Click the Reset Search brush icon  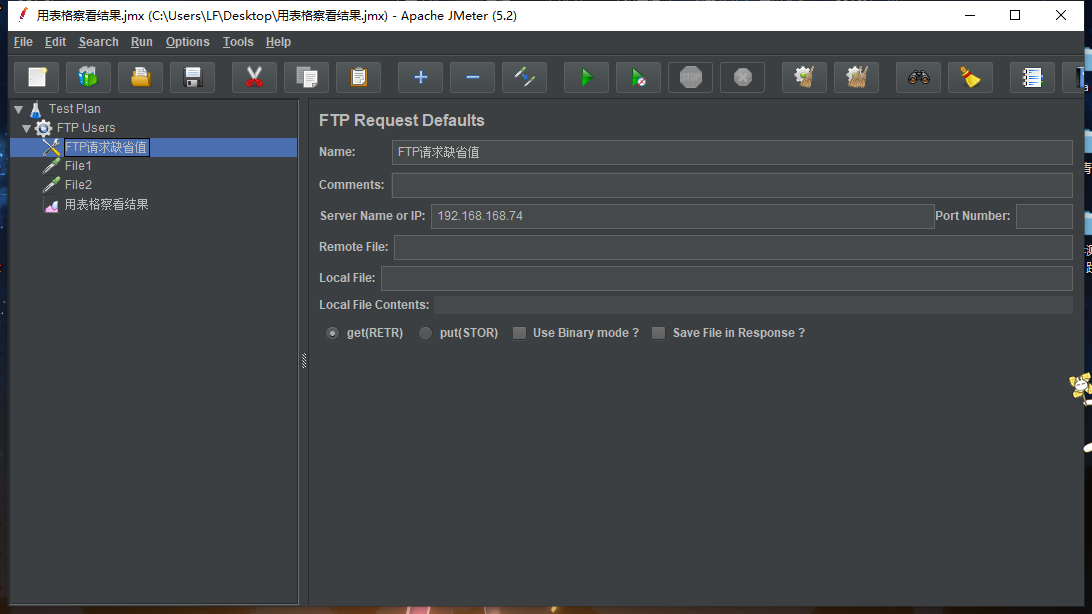pyautogui.click(x=970, y=77)
